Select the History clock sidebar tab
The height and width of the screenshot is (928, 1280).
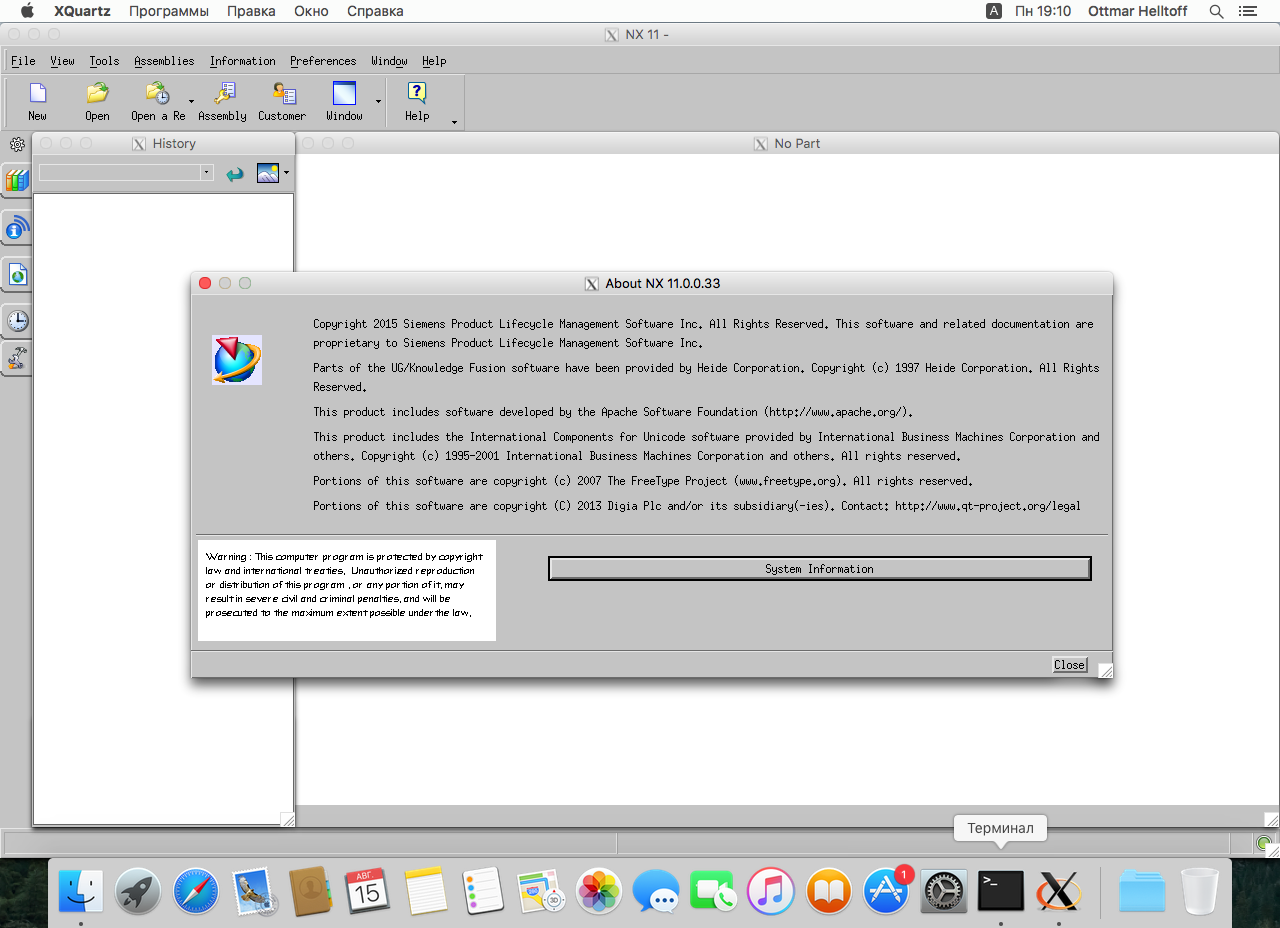coord(17,321)
